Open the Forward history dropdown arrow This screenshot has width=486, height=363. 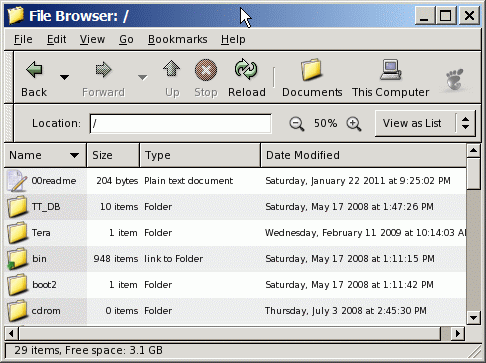coord(142,77)
